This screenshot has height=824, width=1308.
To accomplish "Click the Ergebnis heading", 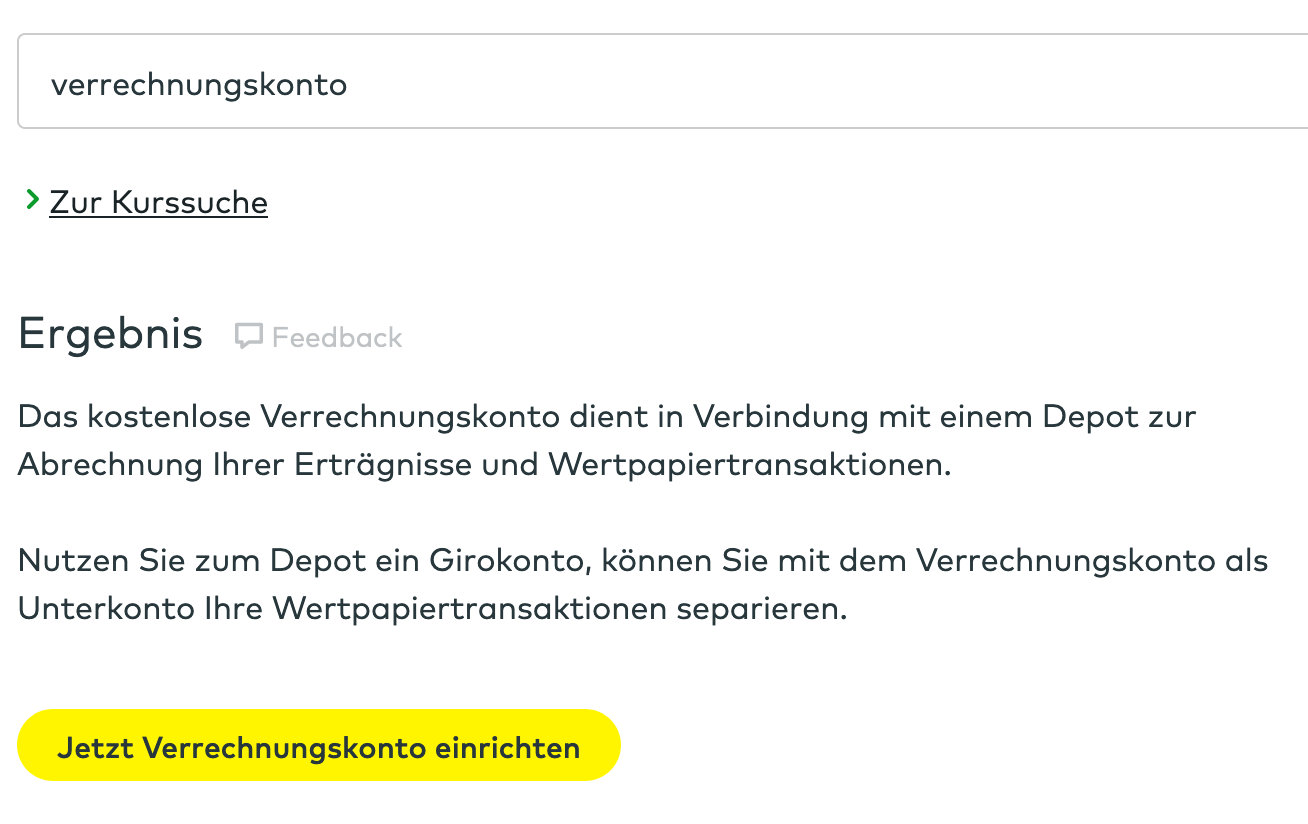I will tap(110, 335).
